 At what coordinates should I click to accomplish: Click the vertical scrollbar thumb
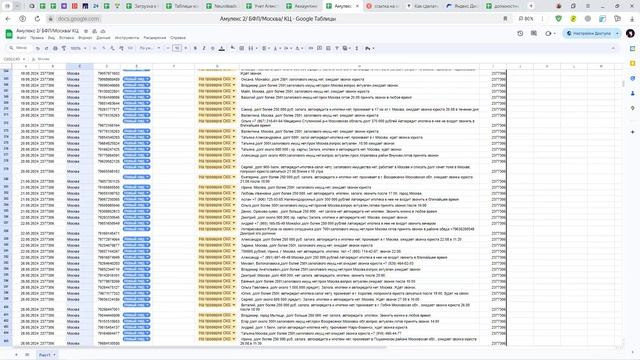click(x=623, y=84)
